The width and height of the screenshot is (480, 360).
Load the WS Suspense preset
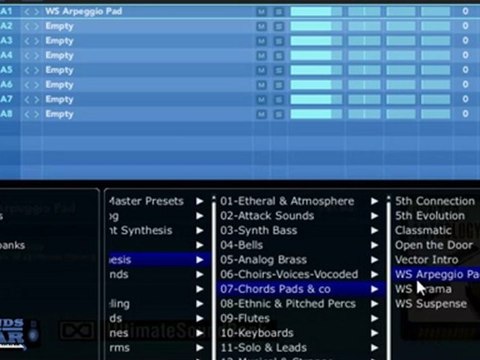click(x=431, y=304)
